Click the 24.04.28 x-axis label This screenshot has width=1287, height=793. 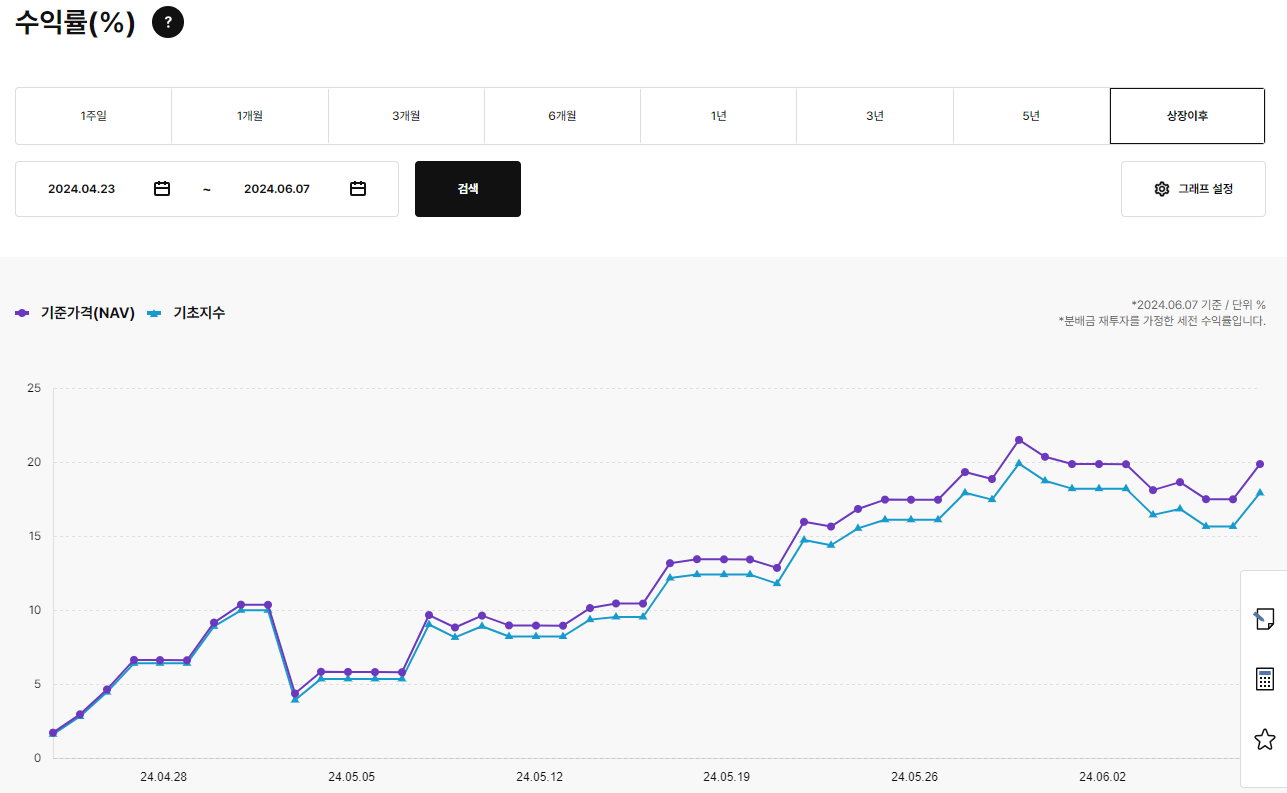pos(163,776)
